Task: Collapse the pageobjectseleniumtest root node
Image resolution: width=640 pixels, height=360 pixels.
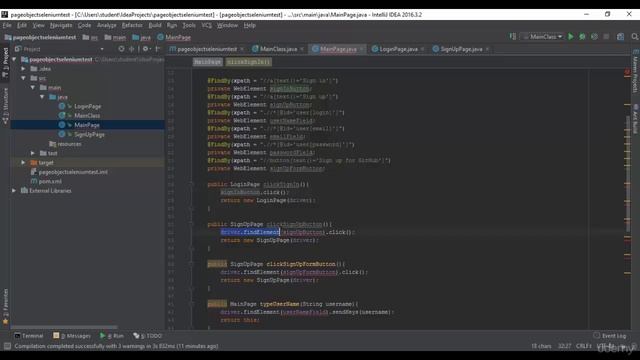Action: pyautogui.click(x=15, y=59)
